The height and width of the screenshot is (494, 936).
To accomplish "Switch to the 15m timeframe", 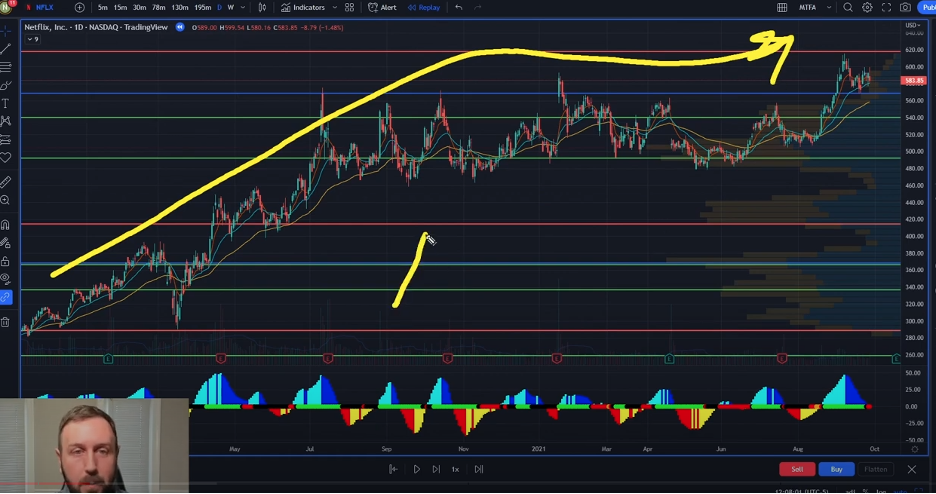I will click(x=120, y=7).
